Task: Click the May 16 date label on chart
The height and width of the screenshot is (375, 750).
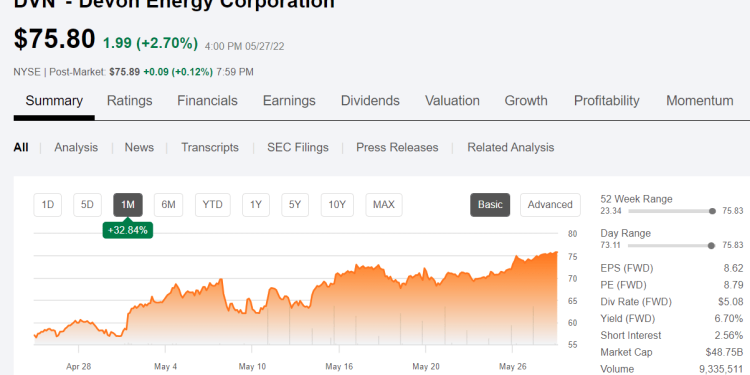Action: [x=339, y=367]
